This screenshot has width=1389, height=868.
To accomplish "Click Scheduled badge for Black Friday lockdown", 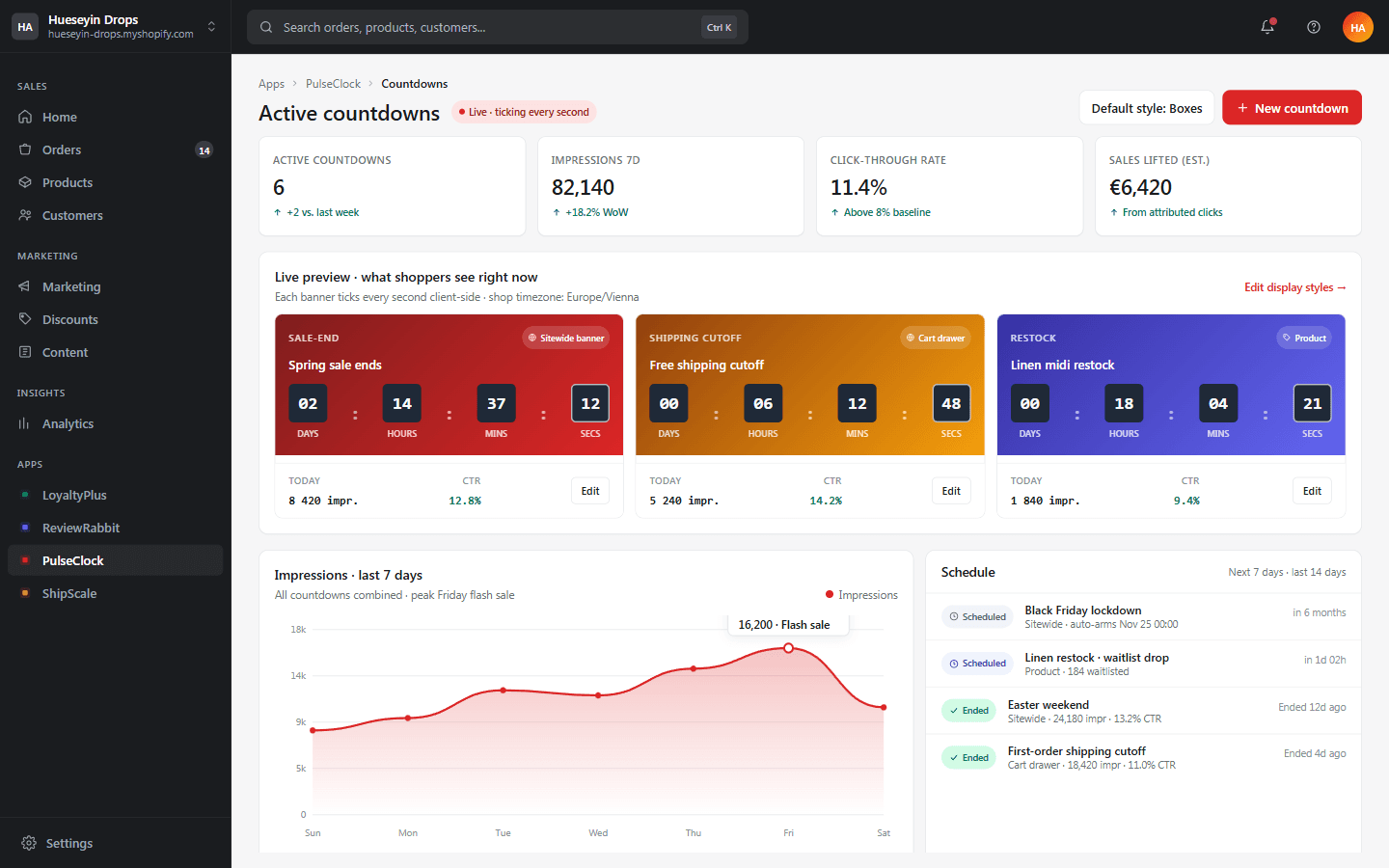I will 977,617.
